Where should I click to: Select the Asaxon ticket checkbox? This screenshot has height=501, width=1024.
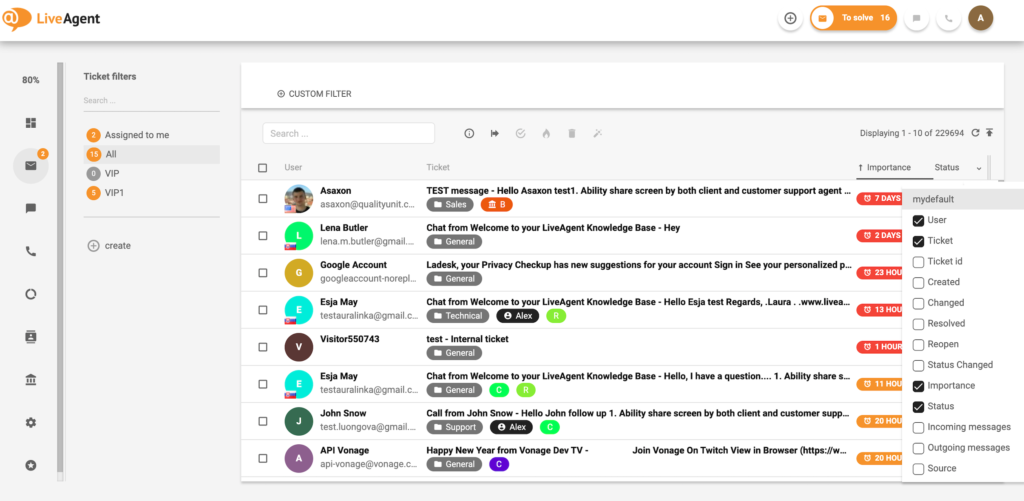(x=263, y=199)
